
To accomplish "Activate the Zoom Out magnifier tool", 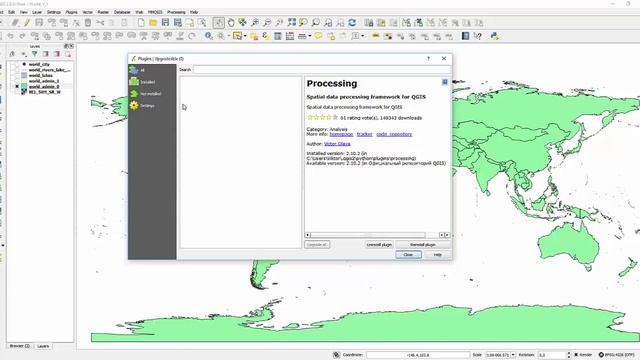I will point(267,23).
